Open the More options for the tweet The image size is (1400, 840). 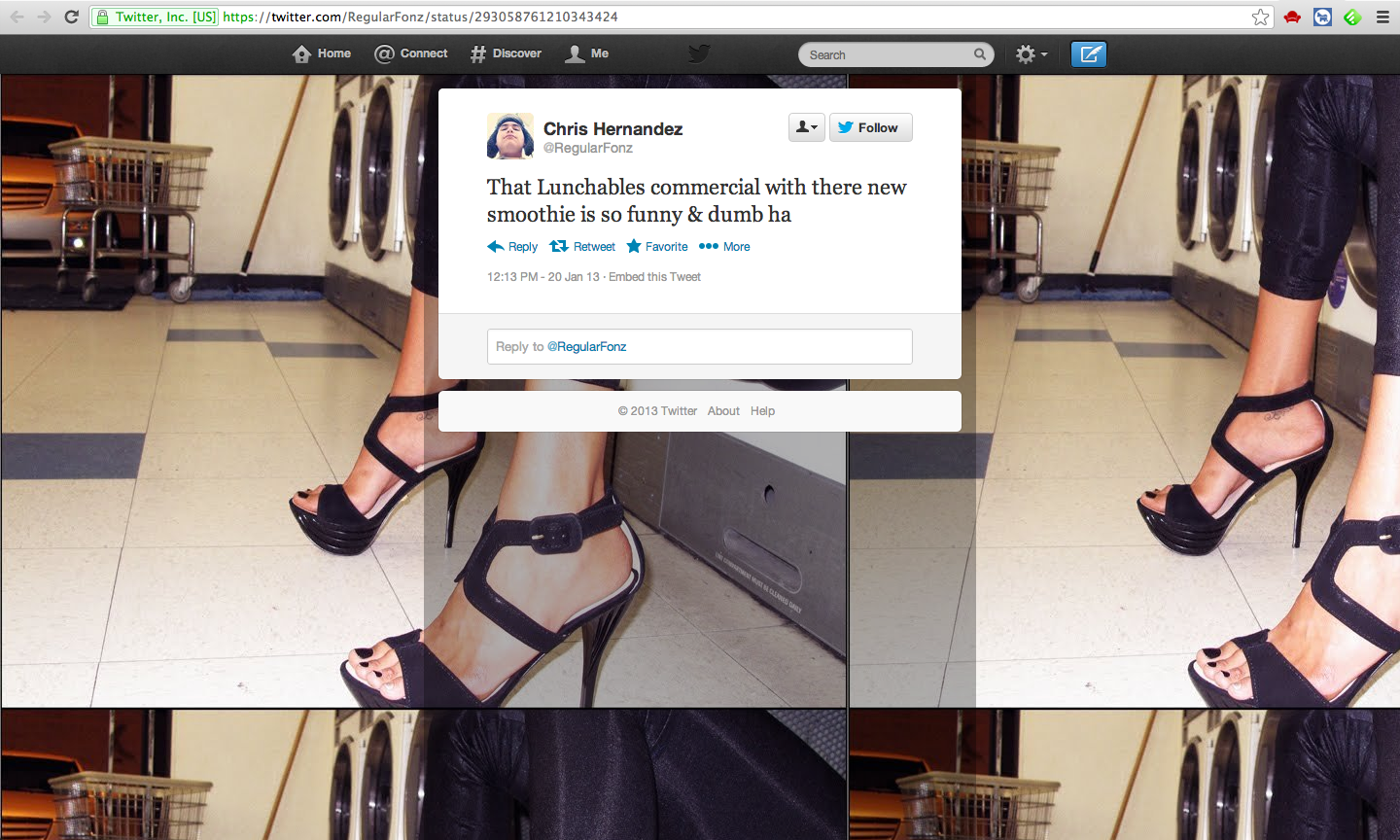coord(724,247)
